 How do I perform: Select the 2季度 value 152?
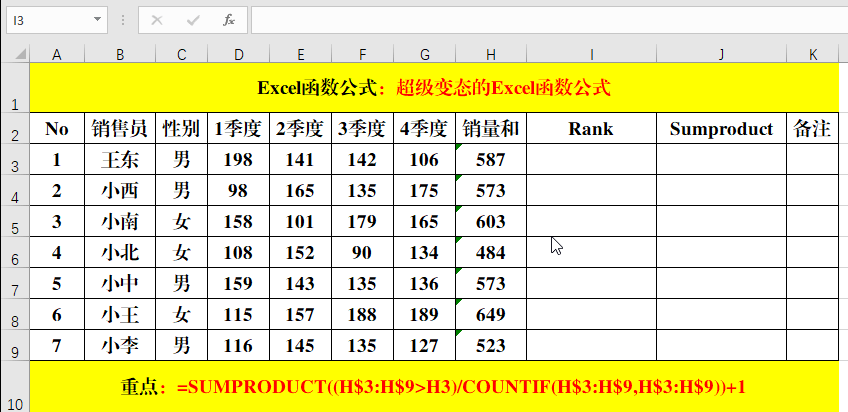click(x=301, y=252)
